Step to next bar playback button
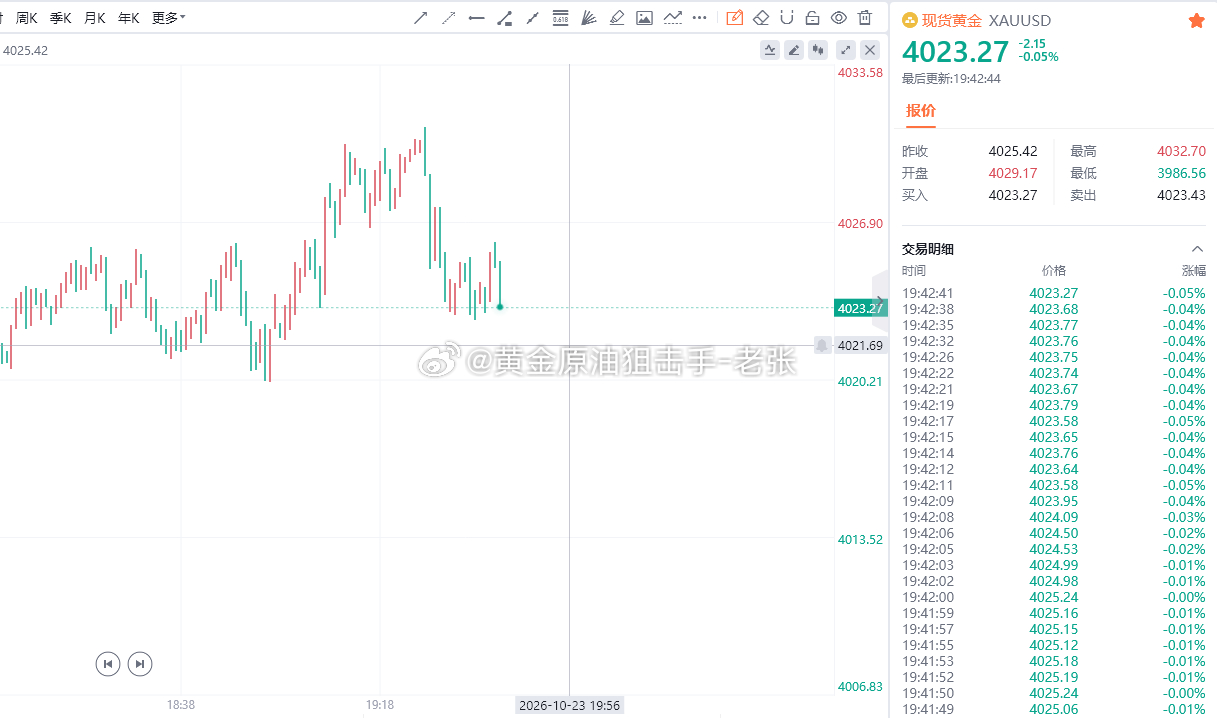The image size is (1217, 718). [x=141, y=663]
